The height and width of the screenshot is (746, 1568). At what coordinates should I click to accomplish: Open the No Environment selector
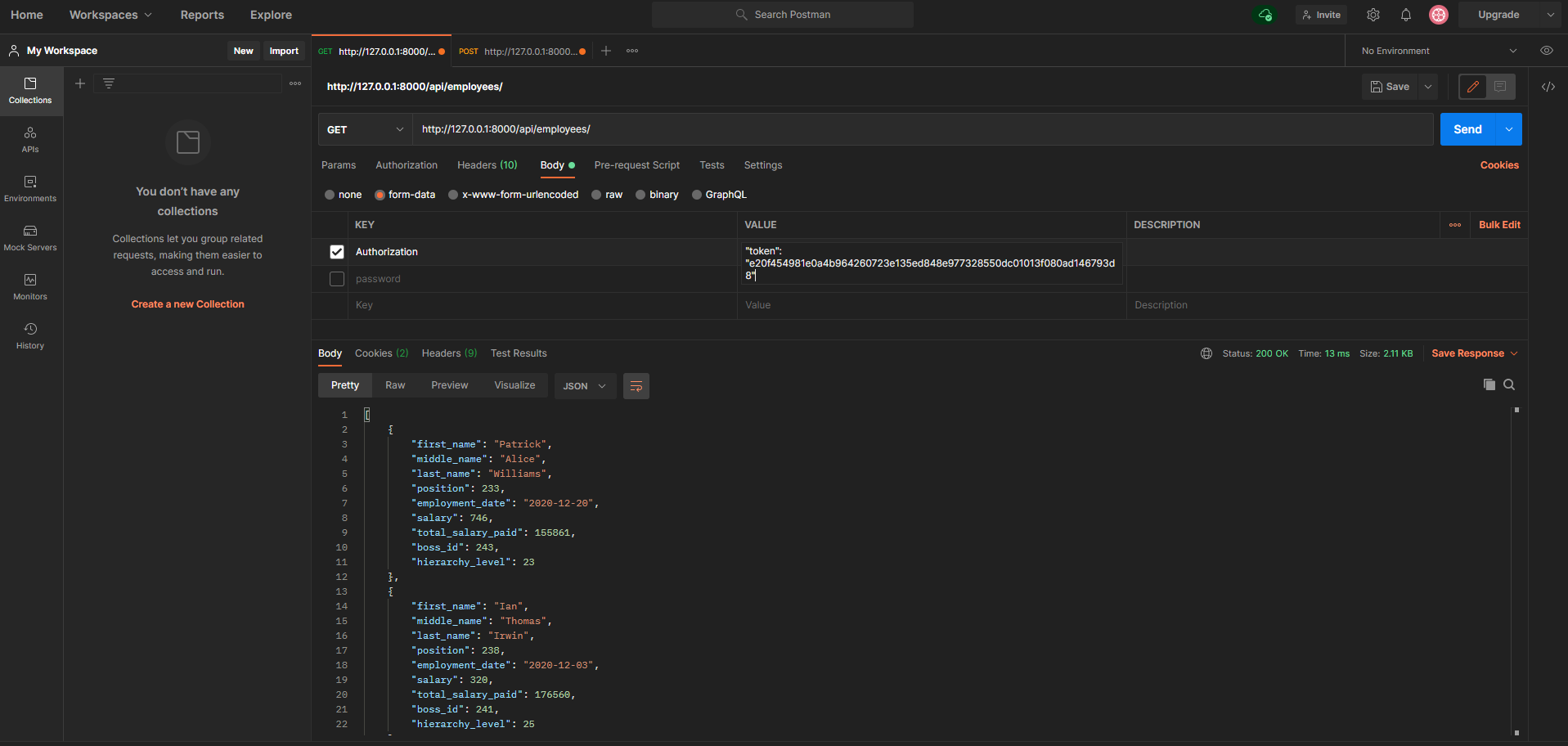pyautogui.click(x=1439, y=51)
